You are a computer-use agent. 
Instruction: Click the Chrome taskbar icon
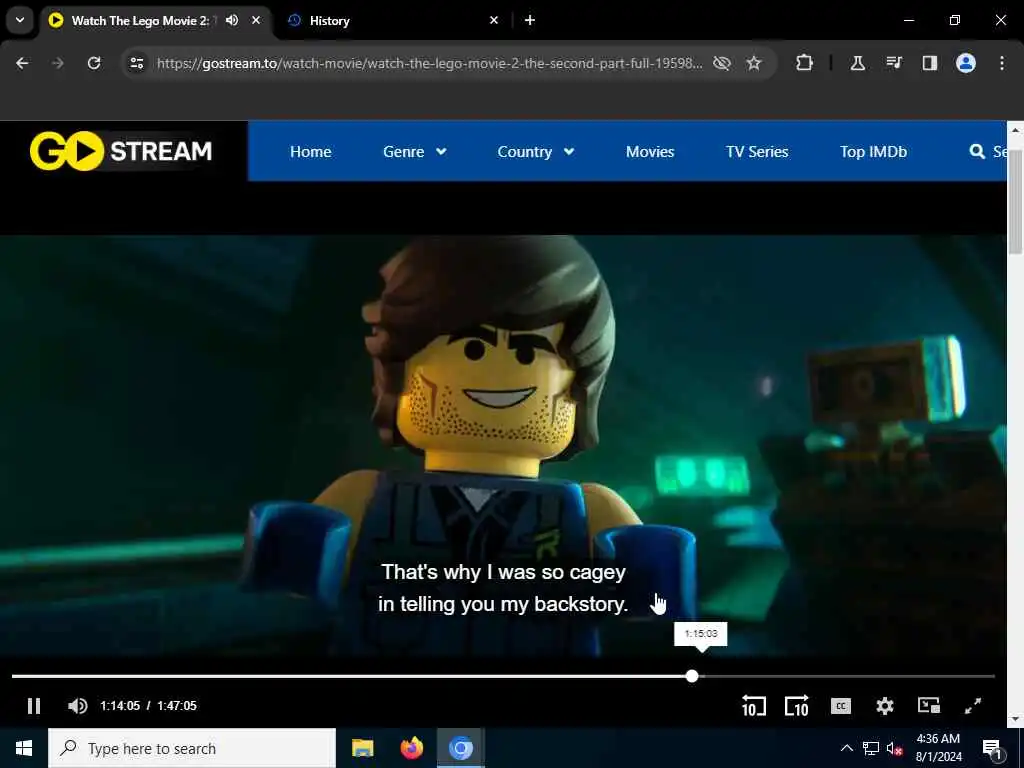[x=460, y=748]
